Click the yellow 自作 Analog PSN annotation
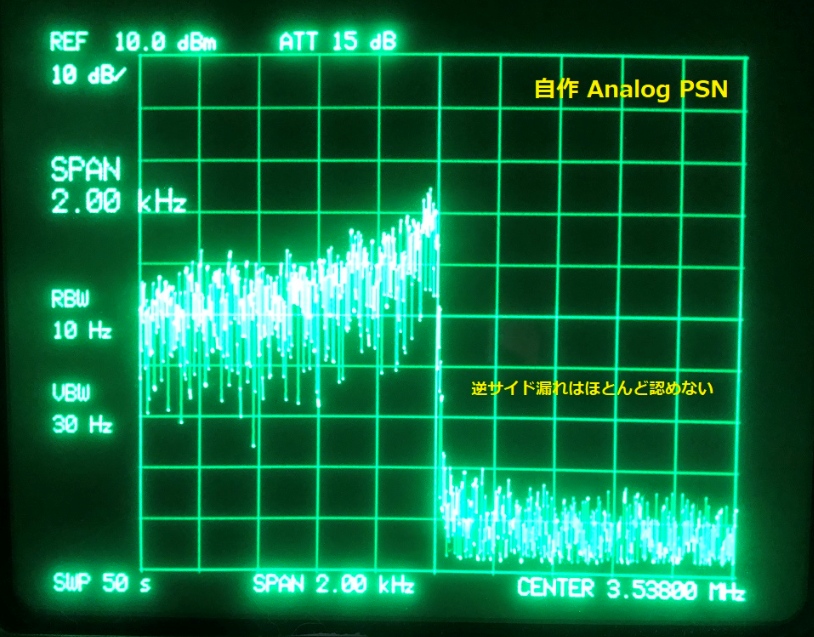Viewport: 814px width, 637px height. click(x=631, y=89)
